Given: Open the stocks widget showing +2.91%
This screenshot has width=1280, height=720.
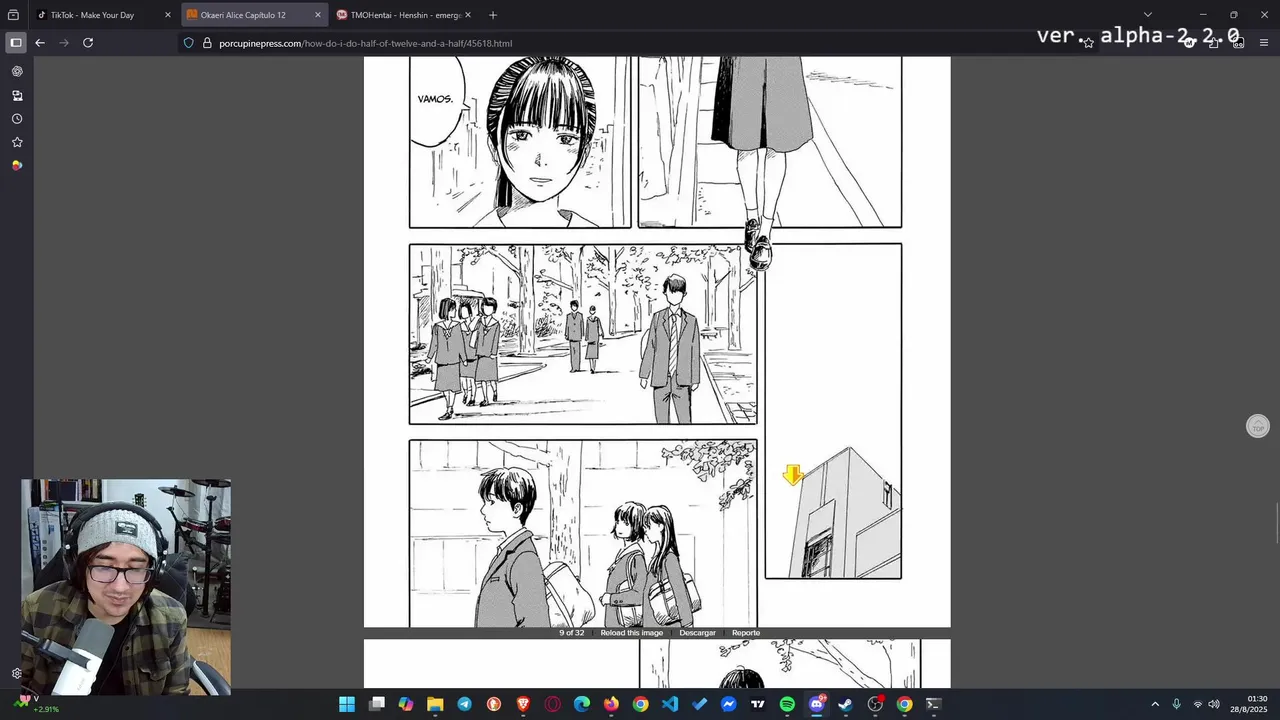Looking at the screenshot, I should pos(38,704).
